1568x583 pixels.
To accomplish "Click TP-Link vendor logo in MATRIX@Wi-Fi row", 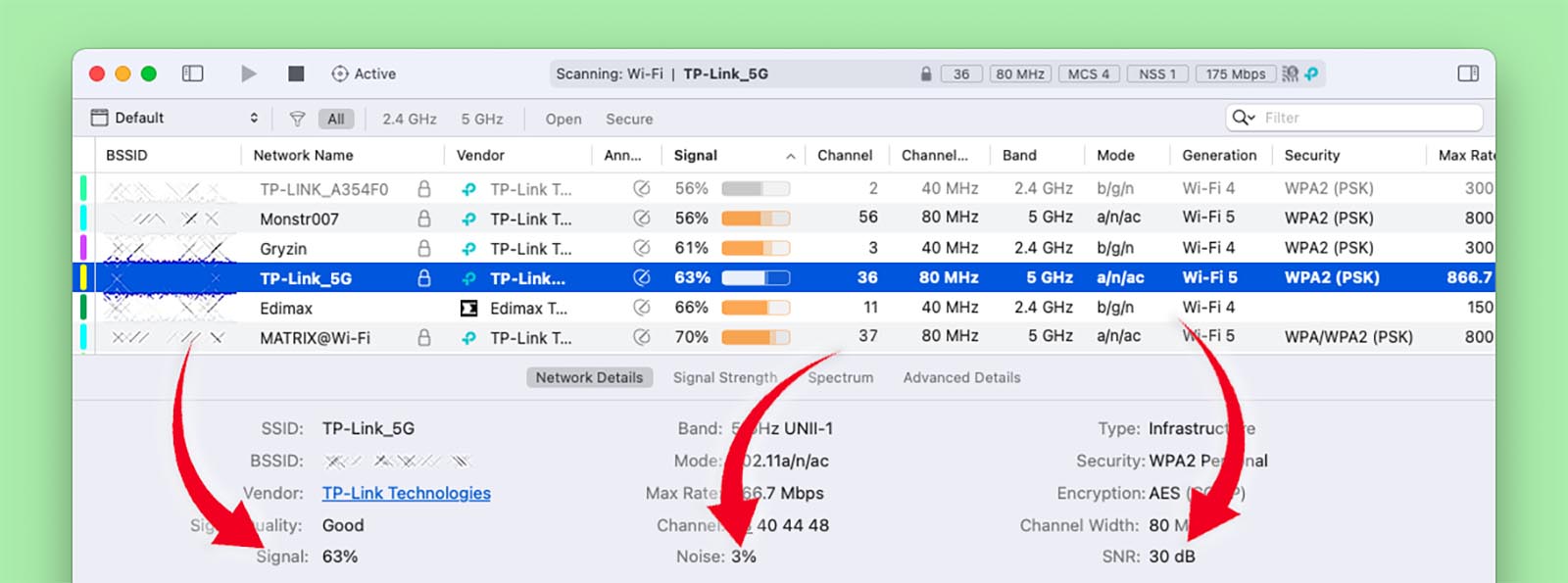I will click(469, 337).
